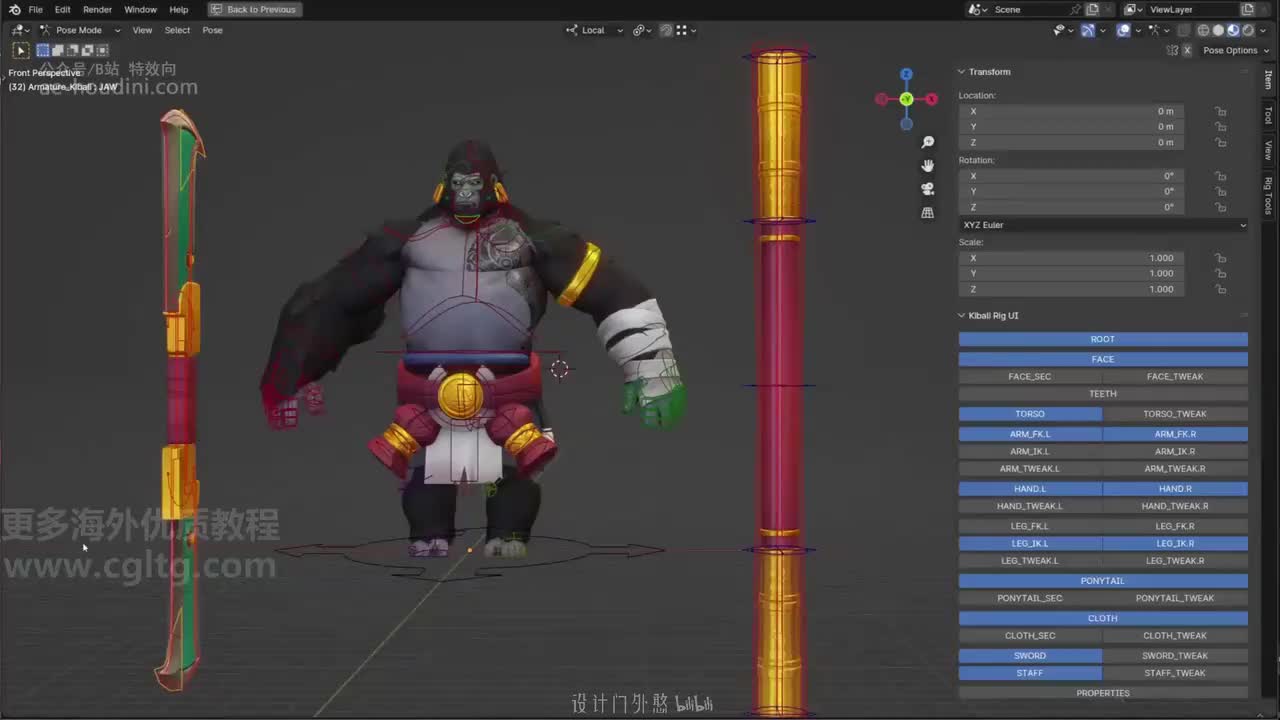The image size is (1280, 720).
Task: Choose the intersect selection mode icon
Action: point(102,50)
